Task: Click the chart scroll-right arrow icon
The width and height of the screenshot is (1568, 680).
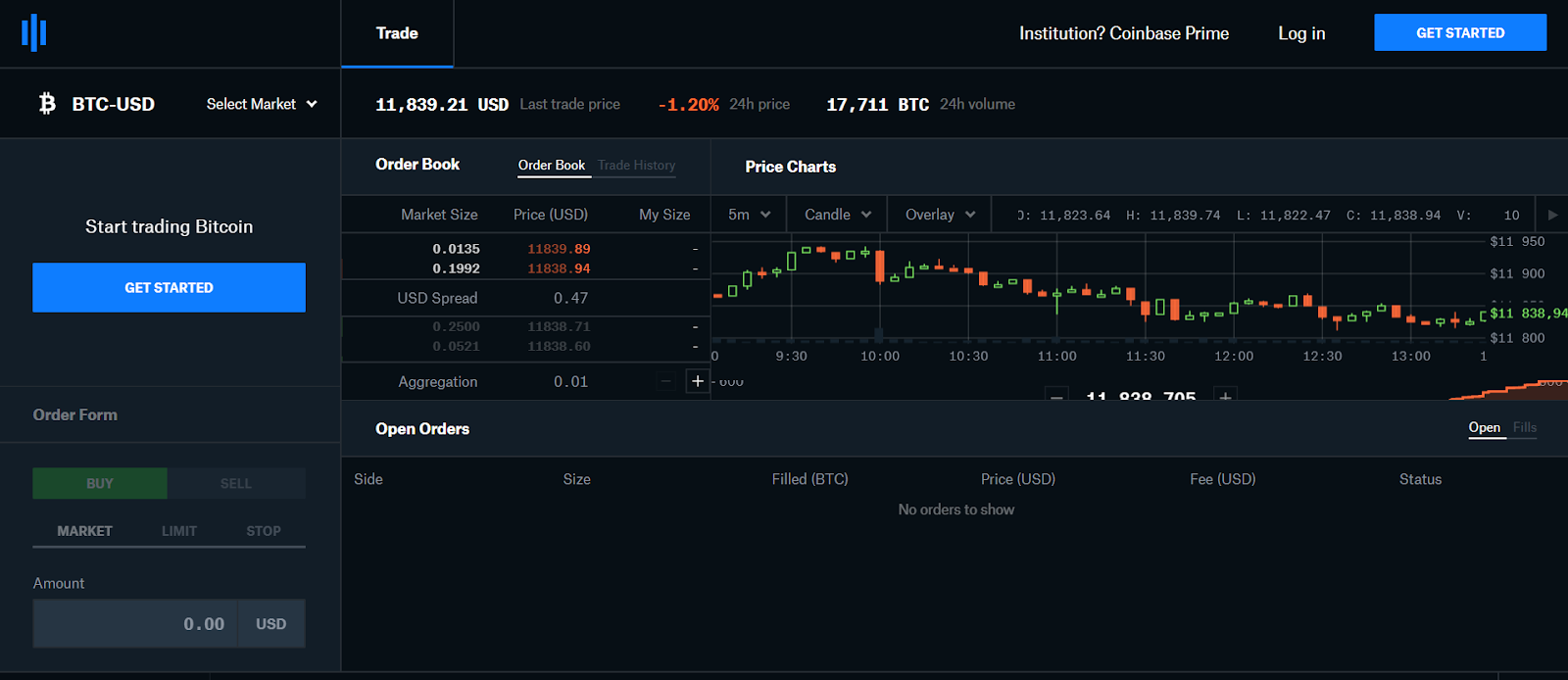Action: (1552, 215)
